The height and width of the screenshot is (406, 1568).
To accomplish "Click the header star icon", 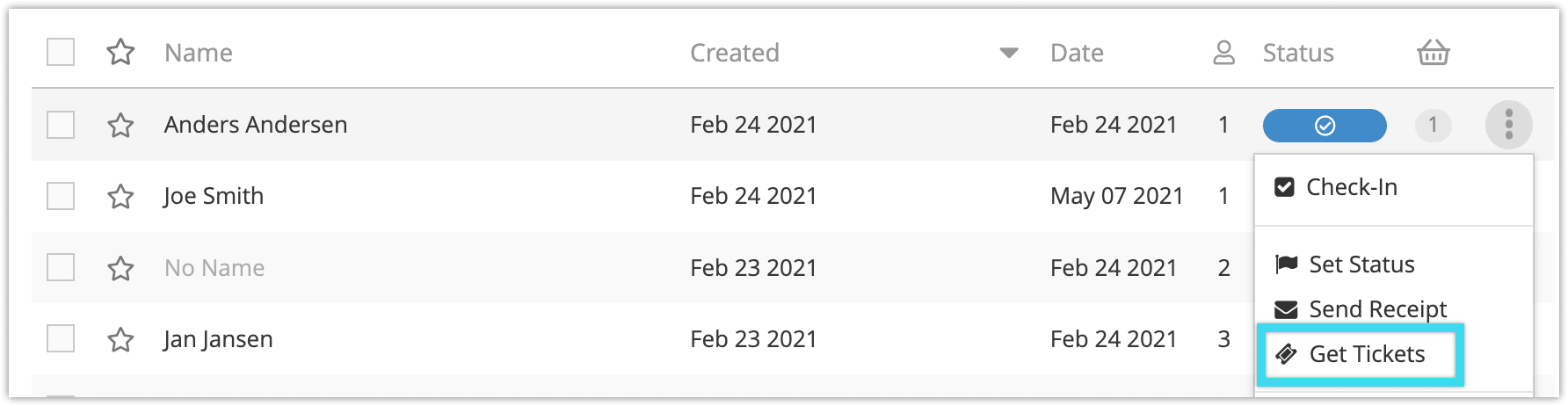I will coord(120,53).
